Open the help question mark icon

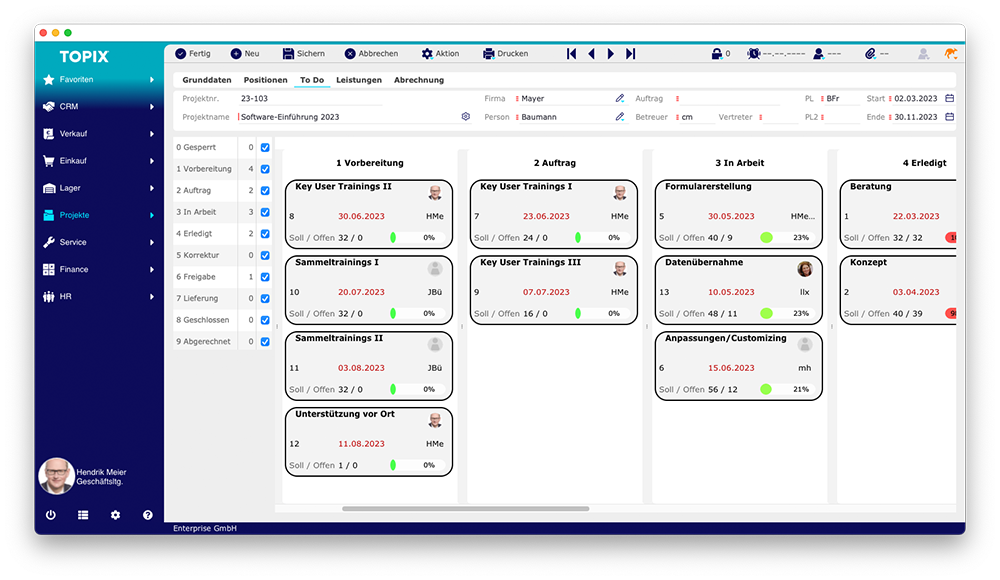pyautogui.click(x=148, y=515)
